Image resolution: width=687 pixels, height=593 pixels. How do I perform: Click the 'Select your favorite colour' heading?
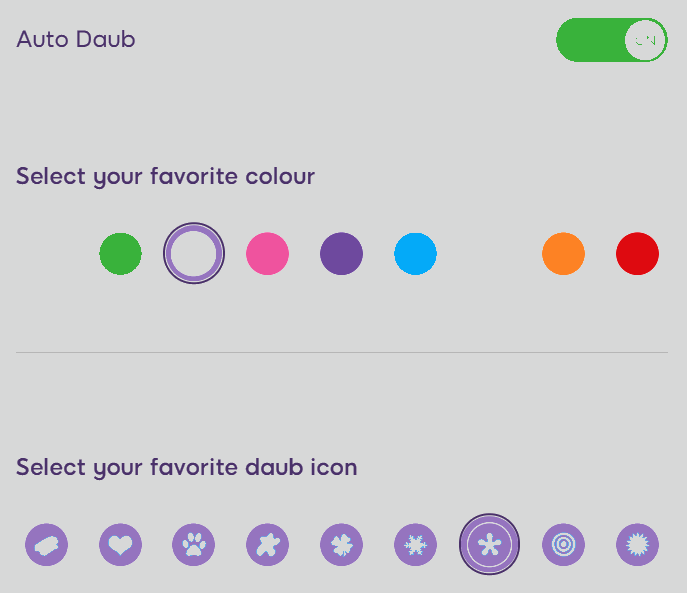166,177
